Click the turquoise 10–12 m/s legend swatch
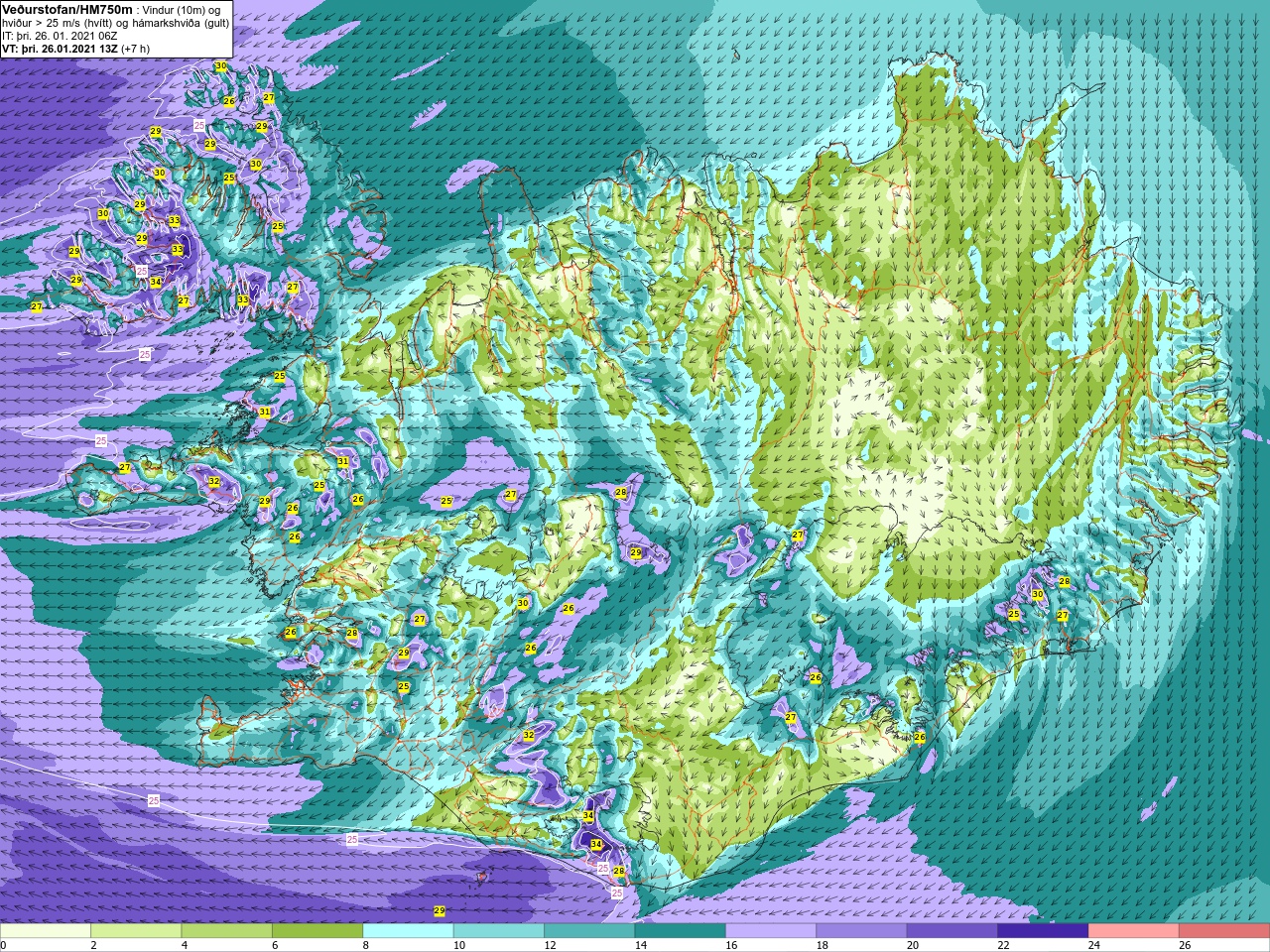1270x952 pixels. pyautogui.click(x=498, y=931)
